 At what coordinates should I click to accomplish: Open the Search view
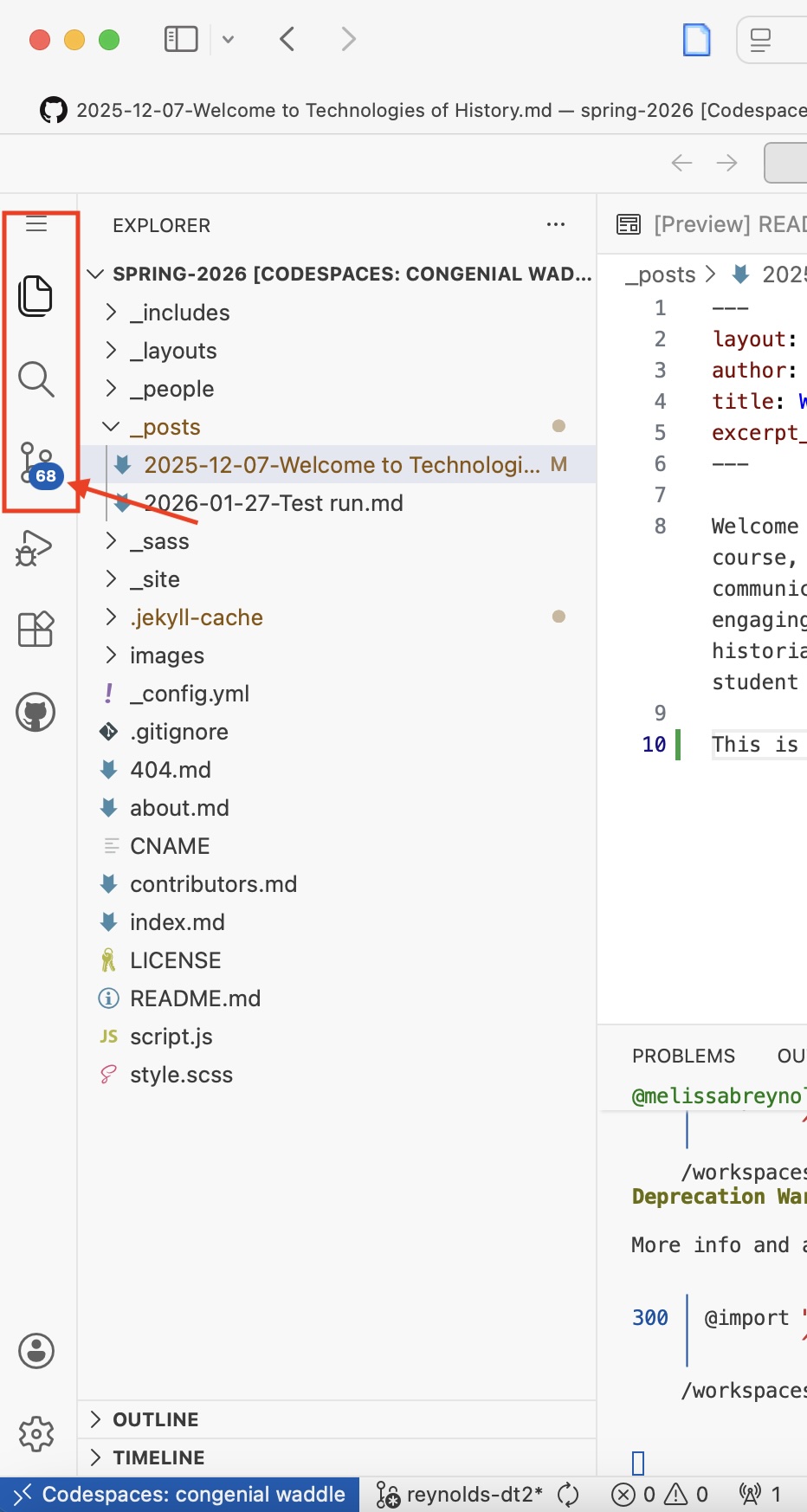[36, 379]
